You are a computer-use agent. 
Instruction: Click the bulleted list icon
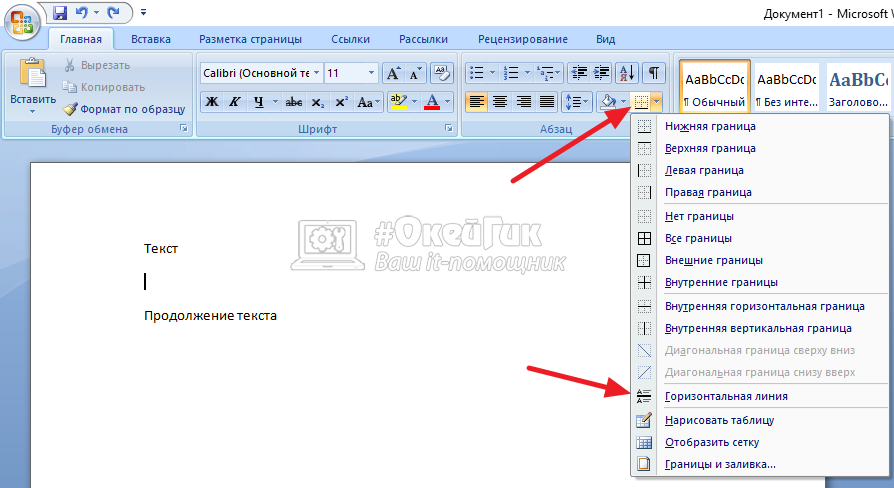coord(477,73)
